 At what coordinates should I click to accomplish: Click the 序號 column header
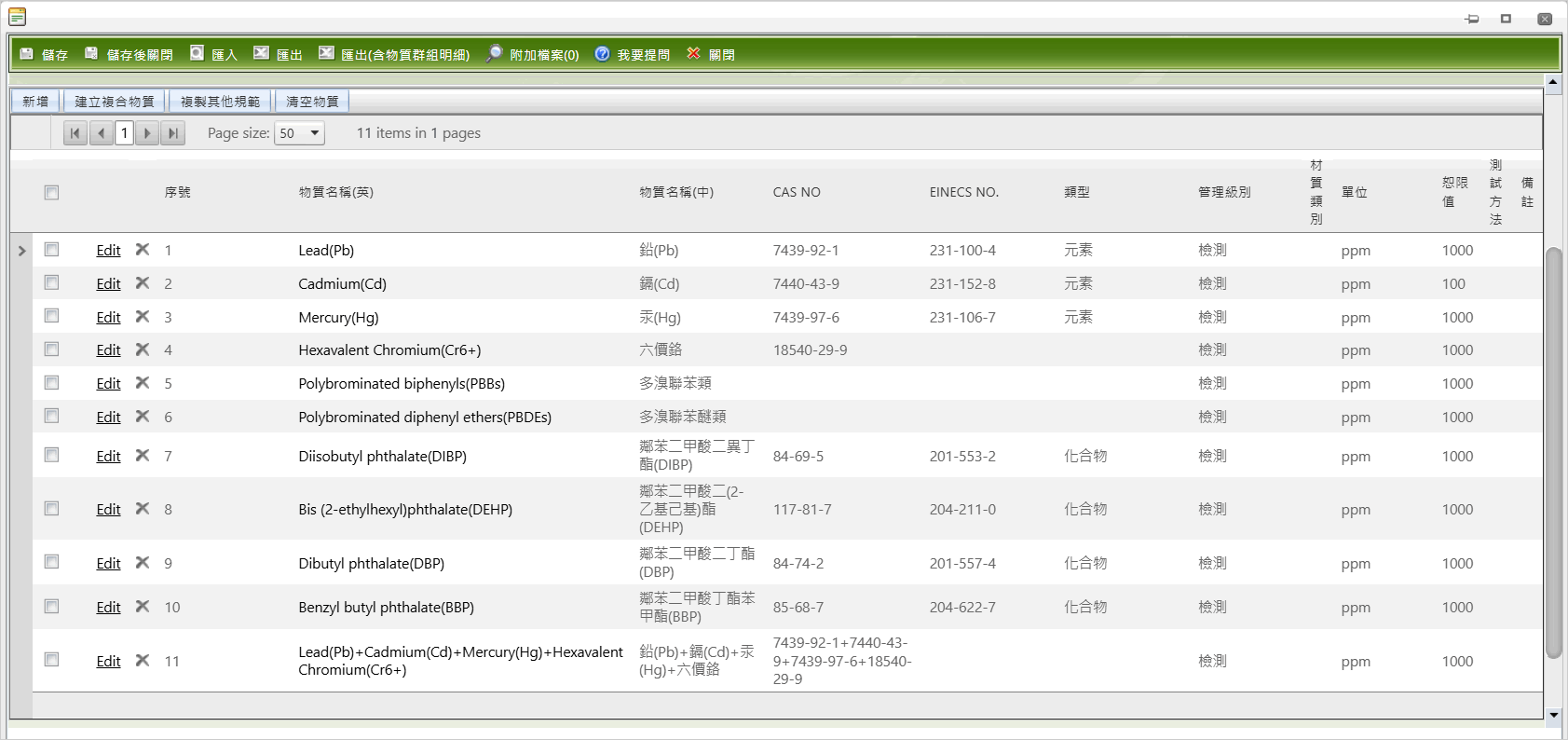point(177,192)
